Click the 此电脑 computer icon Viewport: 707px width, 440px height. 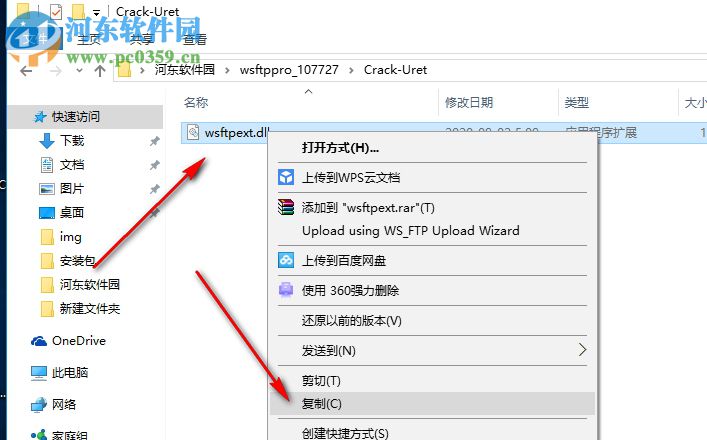39,373
